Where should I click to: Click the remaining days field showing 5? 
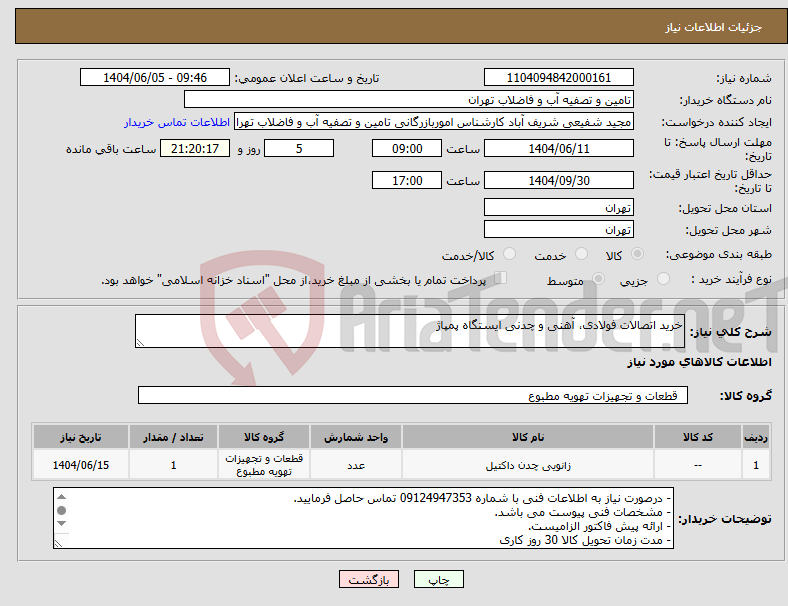(x=299, y=149)
